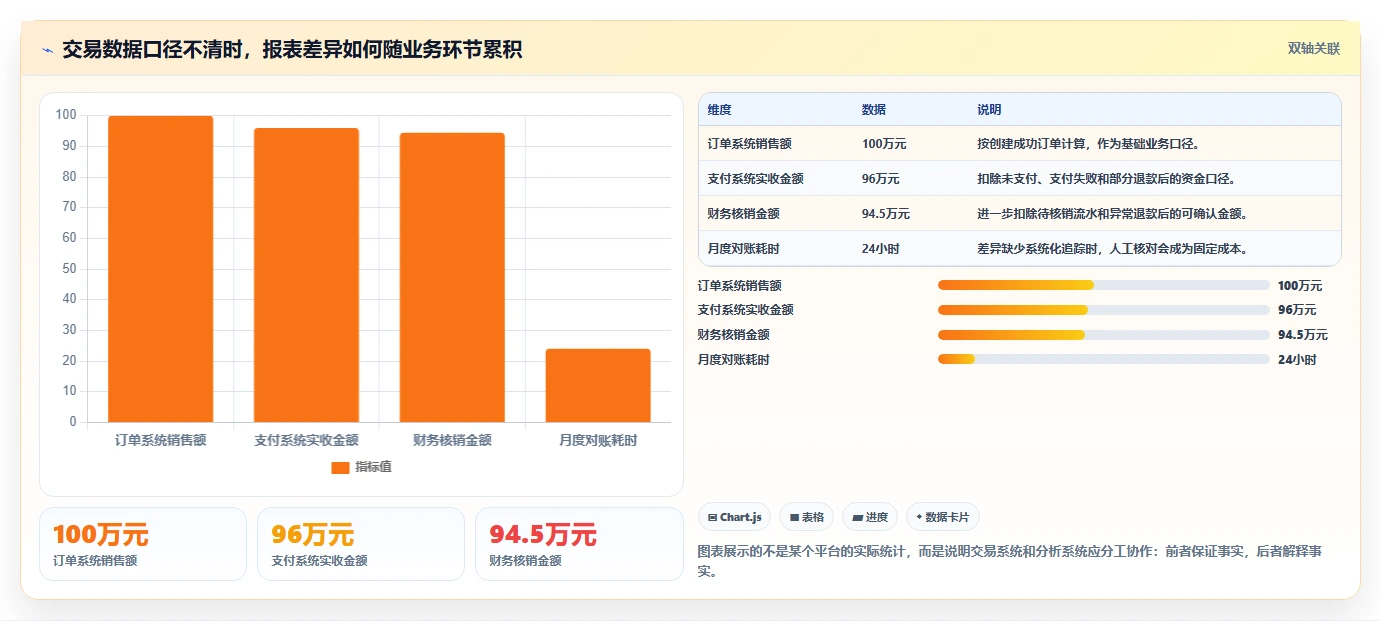1381x621 pixels.
Task: Select the 96万元 支付系统实收金额 data card
Action: click(361, 544)
